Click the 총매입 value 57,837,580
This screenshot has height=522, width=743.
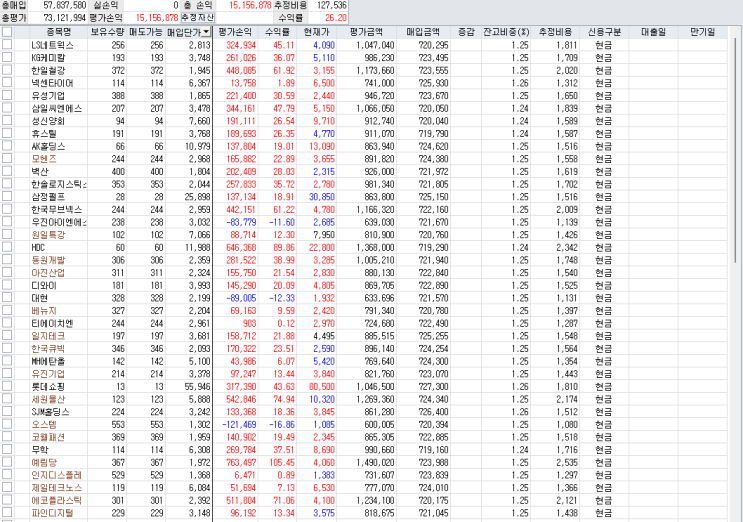tap(64, 5)
